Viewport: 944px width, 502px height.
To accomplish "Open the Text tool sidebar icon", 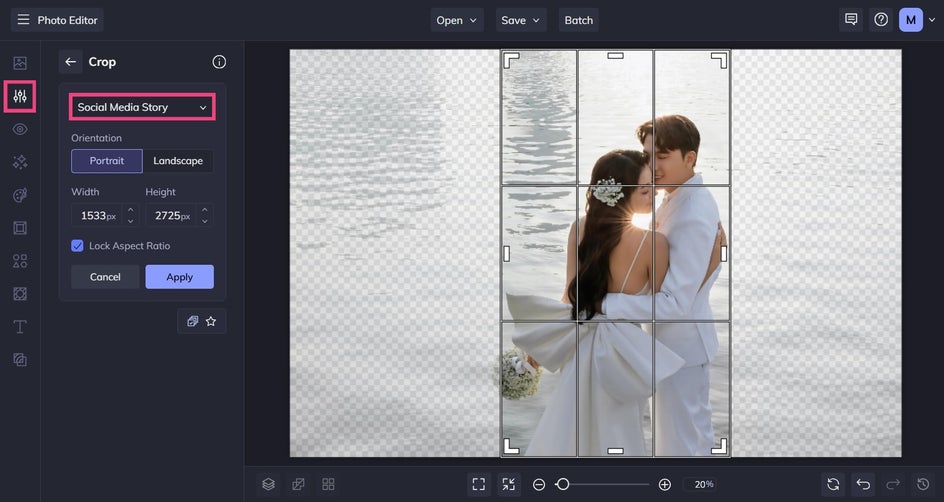I will pos(20,327).
